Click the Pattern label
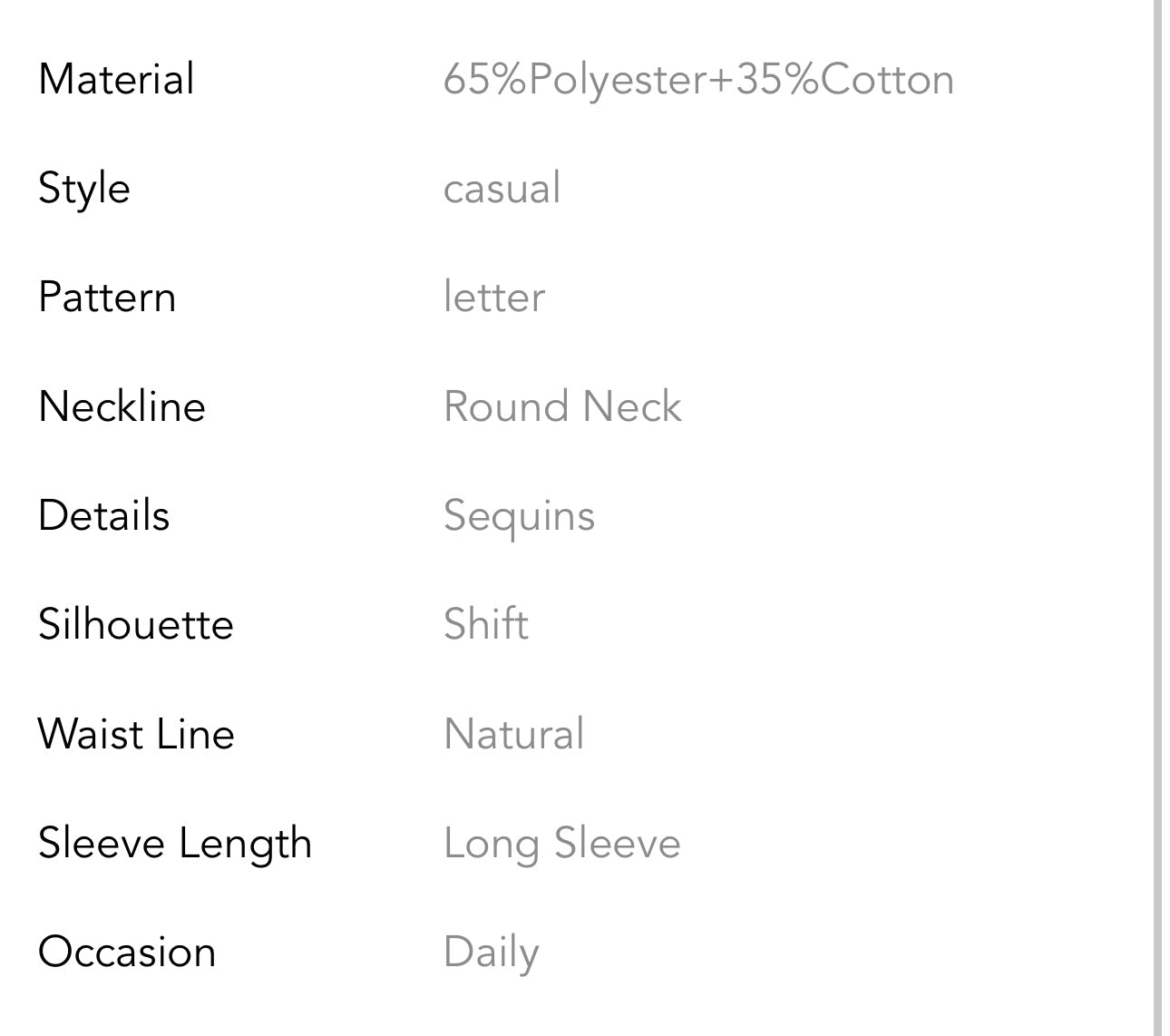 pos(107,298)
